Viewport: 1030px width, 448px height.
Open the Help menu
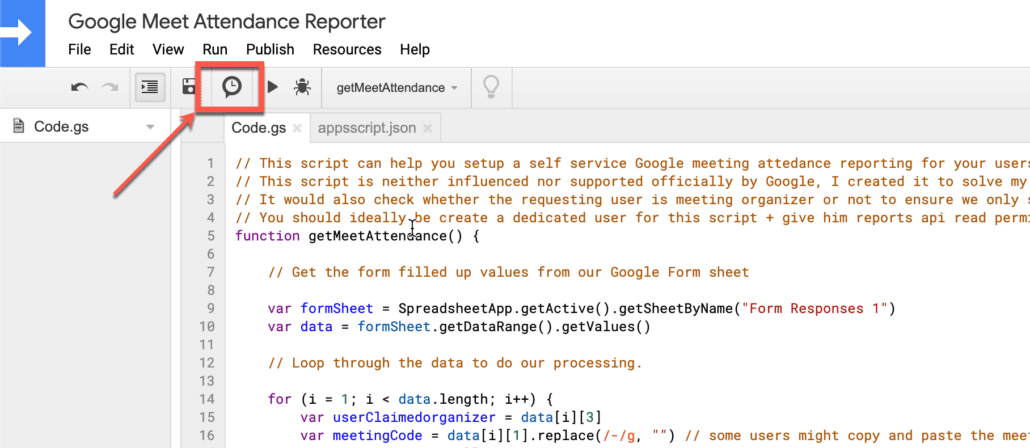[414, 49]
